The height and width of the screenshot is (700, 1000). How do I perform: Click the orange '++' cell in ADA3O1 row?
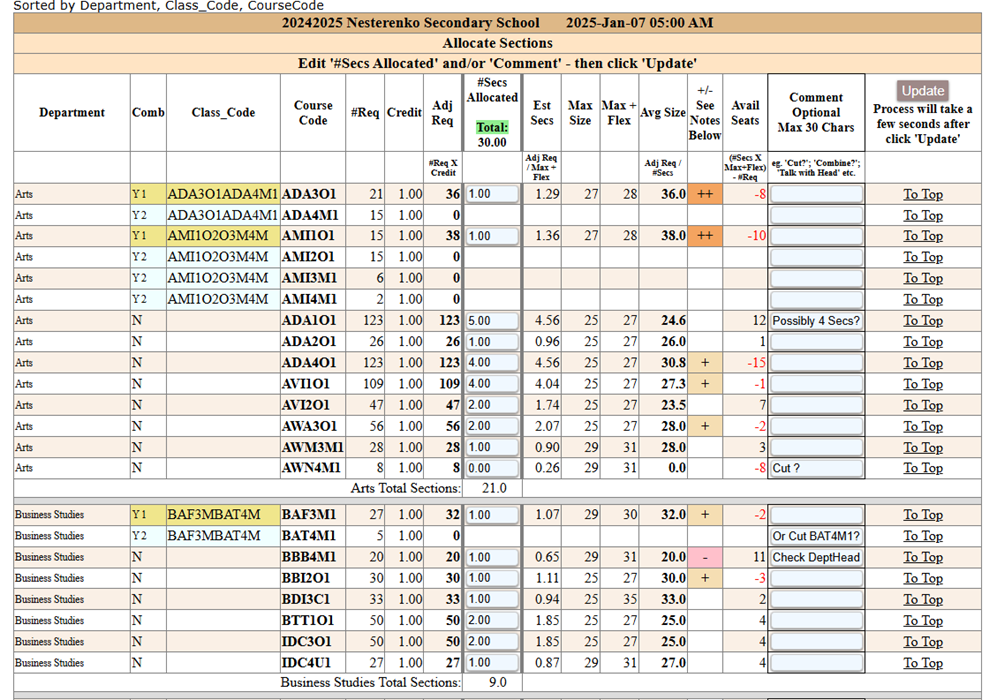point(704,194)
